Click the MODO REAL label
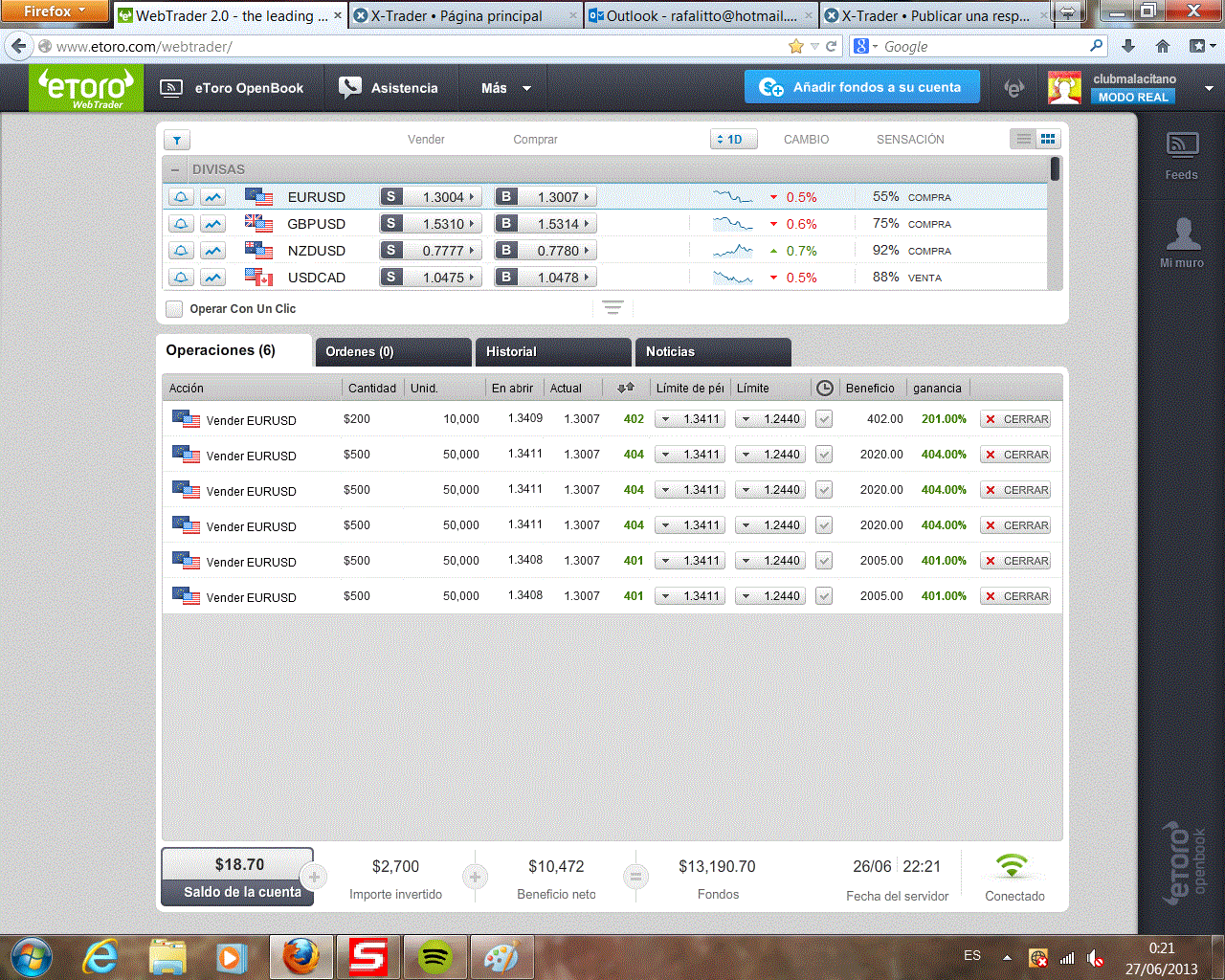This screenshot has width=1225, height=980. (x=1133, y=97)
